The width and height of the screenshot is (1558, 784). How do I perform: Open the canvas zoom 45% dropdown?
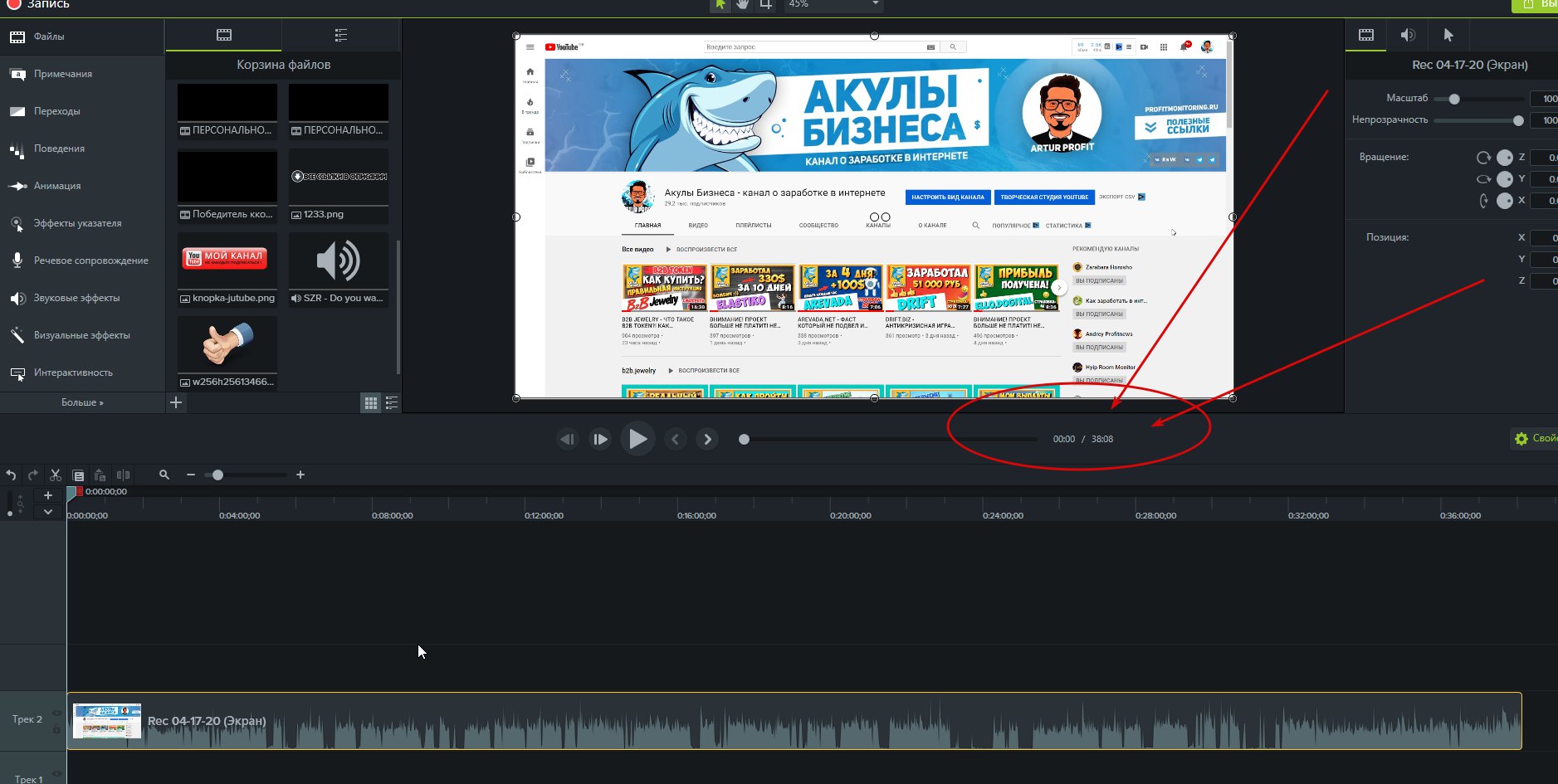[833, 4]
